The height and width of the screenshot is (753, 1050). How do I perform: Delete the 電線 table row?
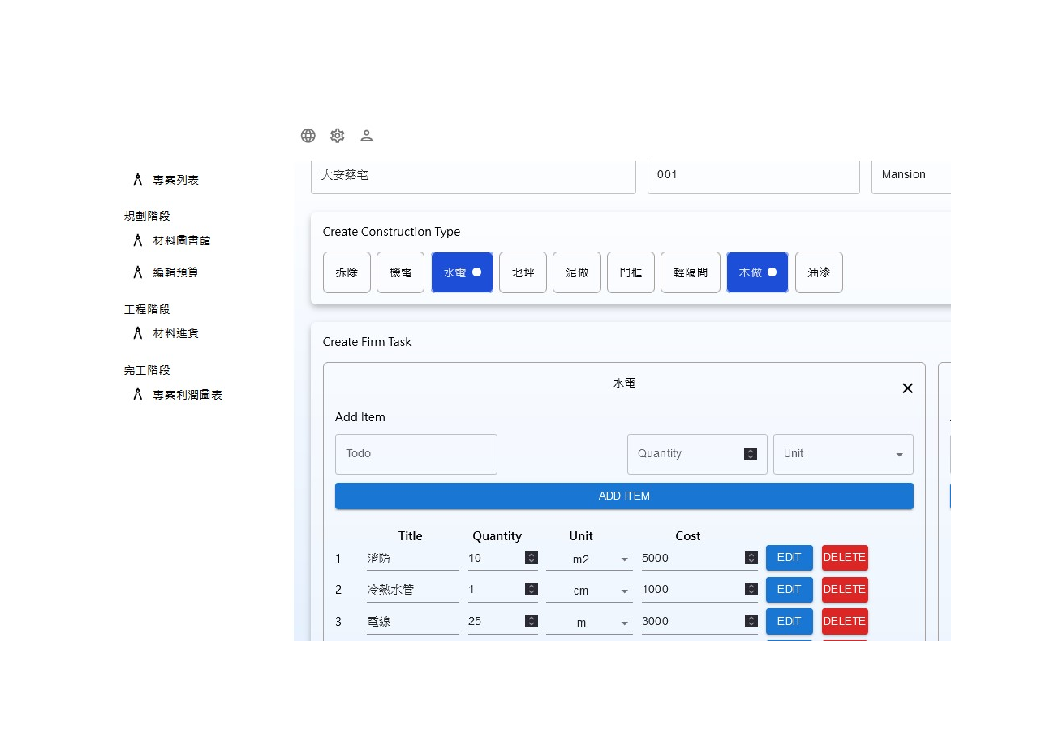tap(844, 621)
